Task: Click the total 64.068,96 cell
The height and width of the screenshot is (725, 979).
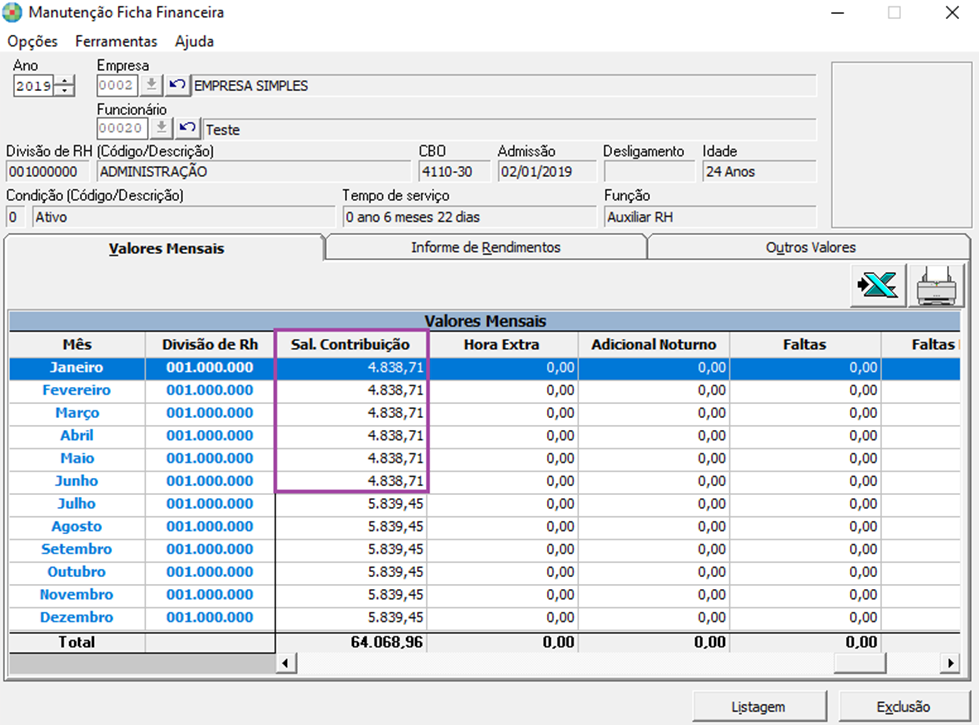Action: (351, 642)
